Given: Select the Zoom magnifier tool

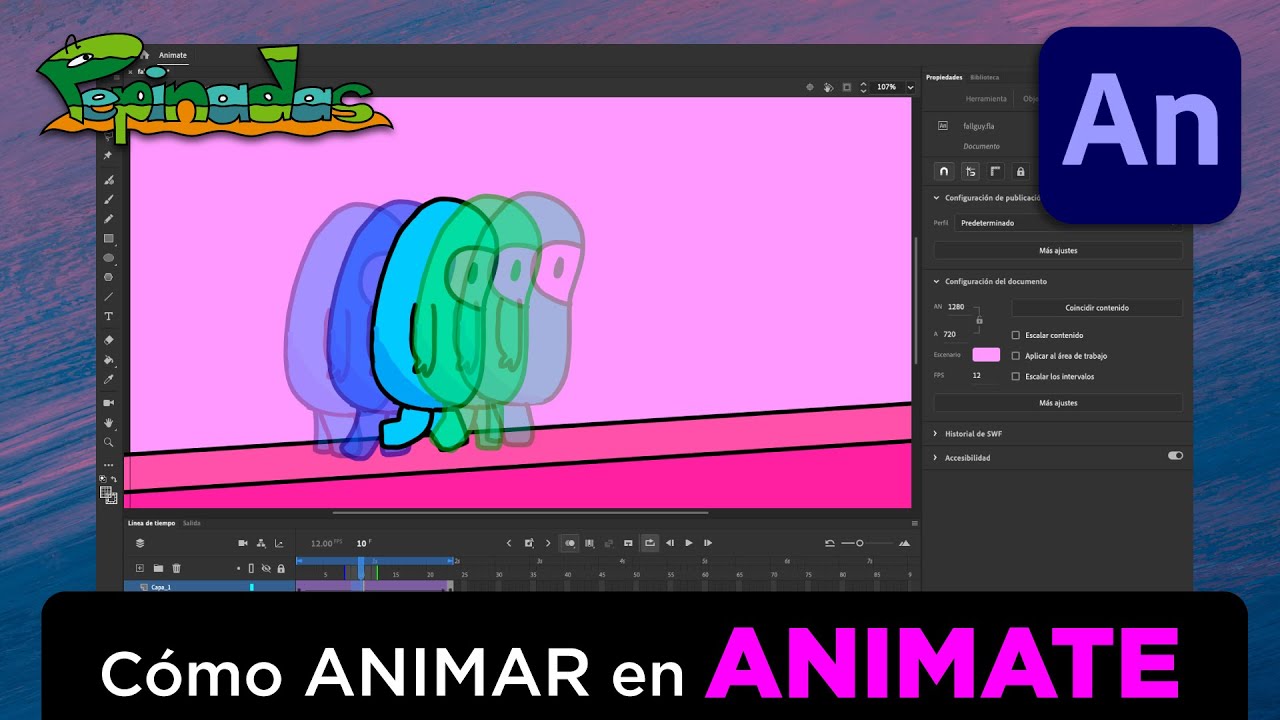Looking at the screenshot, I should pyautogui.click(x=109, y=441).
